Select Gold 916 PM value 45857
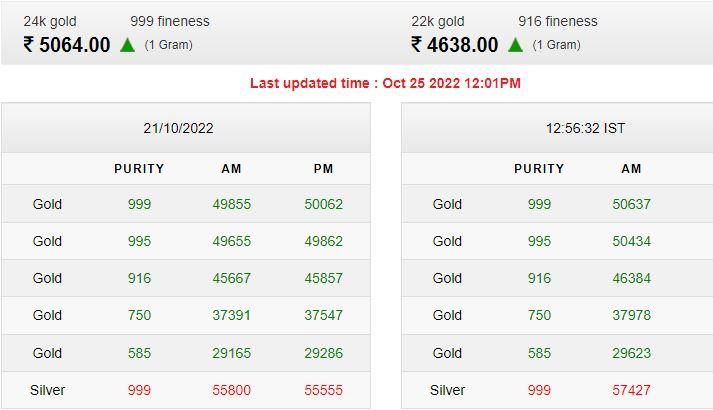 (x=323, y=278)
